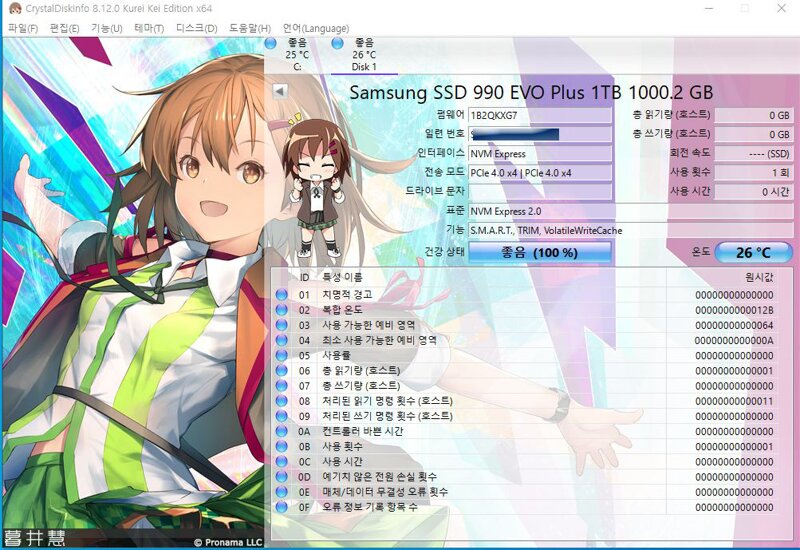Click the health status 좋음 (100 %) button

[x=539, y=252]
